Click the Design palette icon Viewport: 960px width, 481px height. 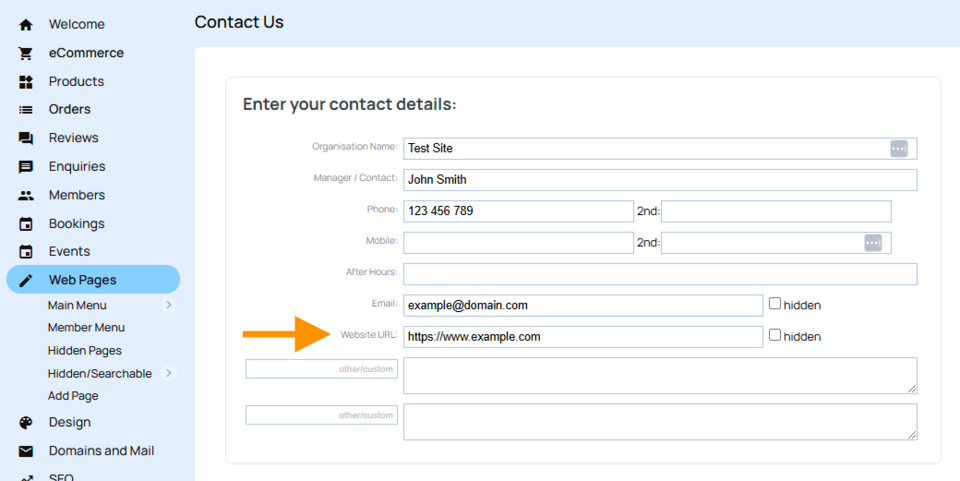click(x=26, y=423)
